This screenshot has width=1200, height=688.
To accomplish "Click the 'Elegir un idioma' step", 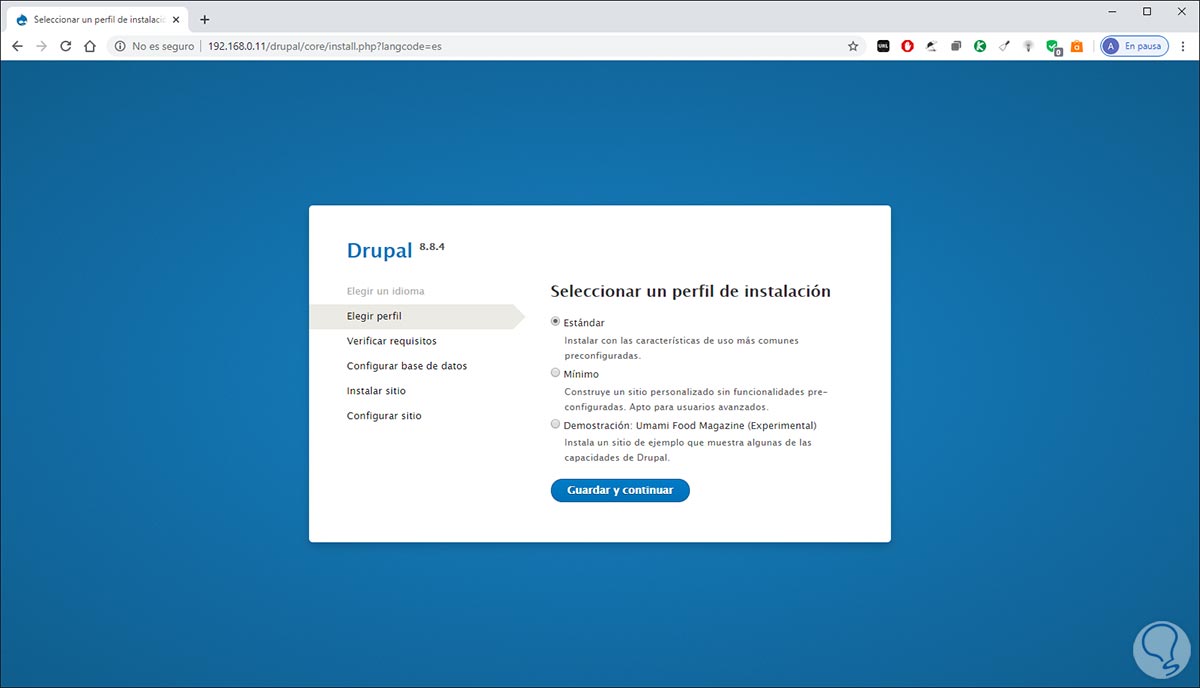I will coord(386,291).
